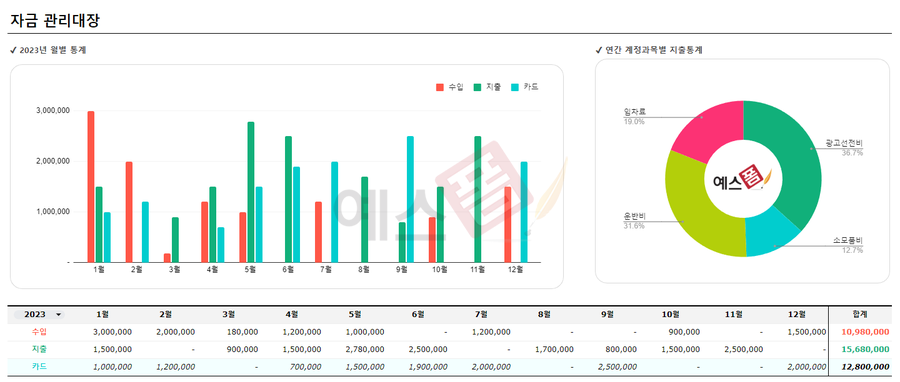Click the 1,900,000 cell for 6월 카드
This screenshot has height=382, width=900.
(428, 367)
